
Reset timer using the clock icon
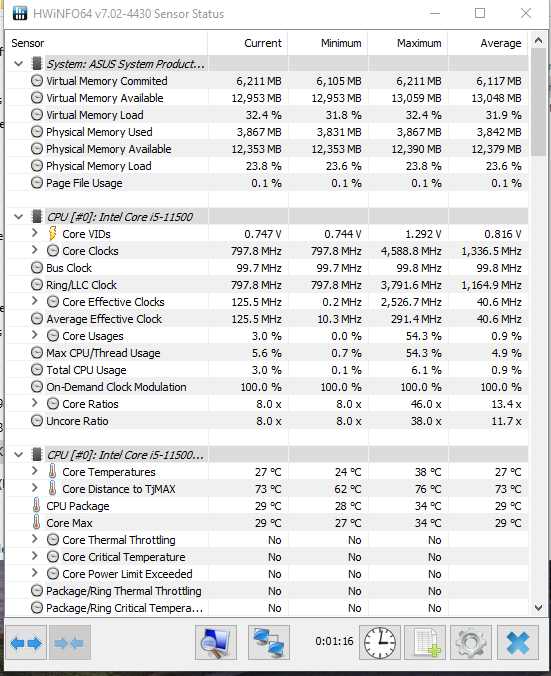(x=380, y=643)
